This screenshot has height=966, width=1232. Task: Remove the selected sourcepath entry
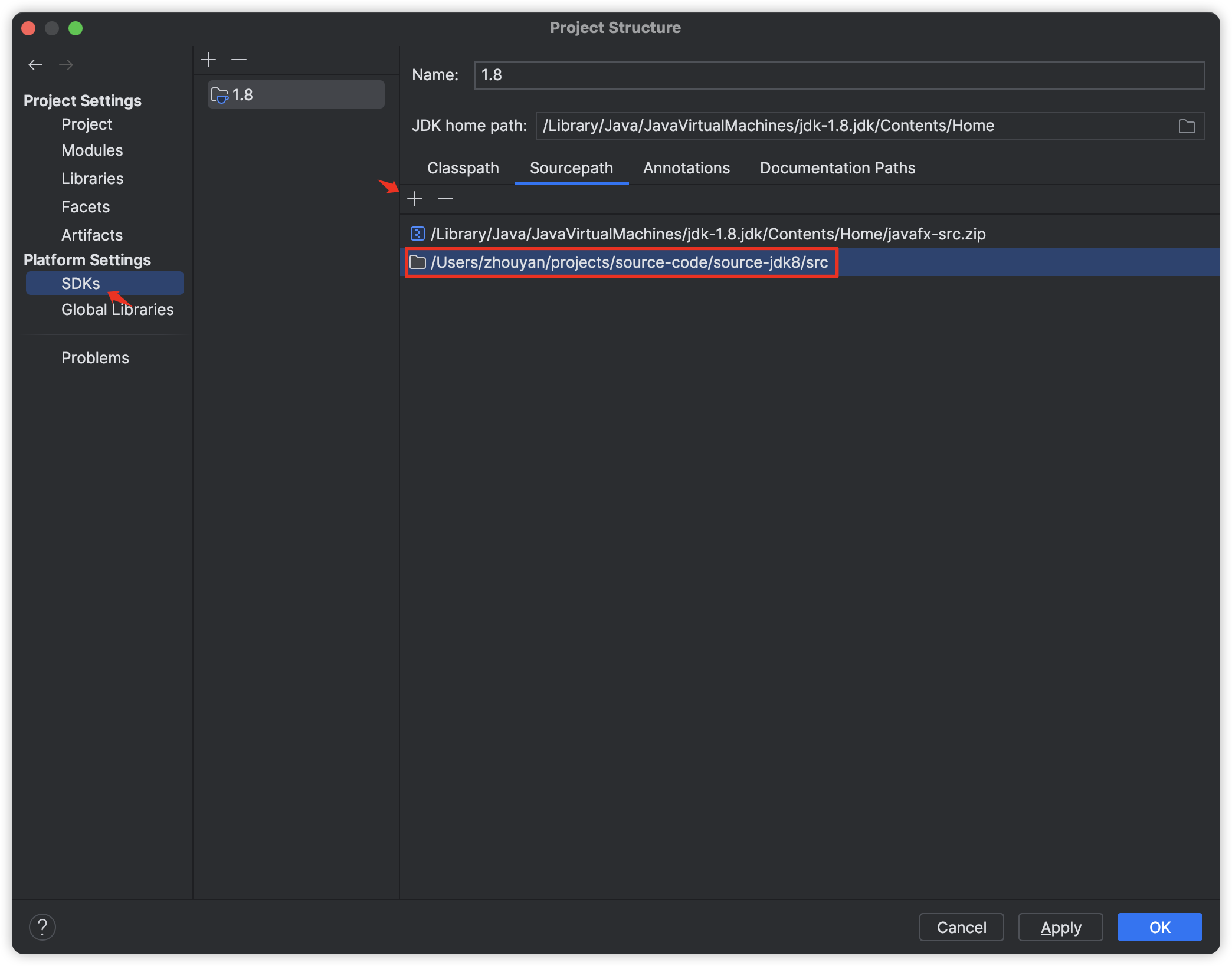[x=445, y=199]
